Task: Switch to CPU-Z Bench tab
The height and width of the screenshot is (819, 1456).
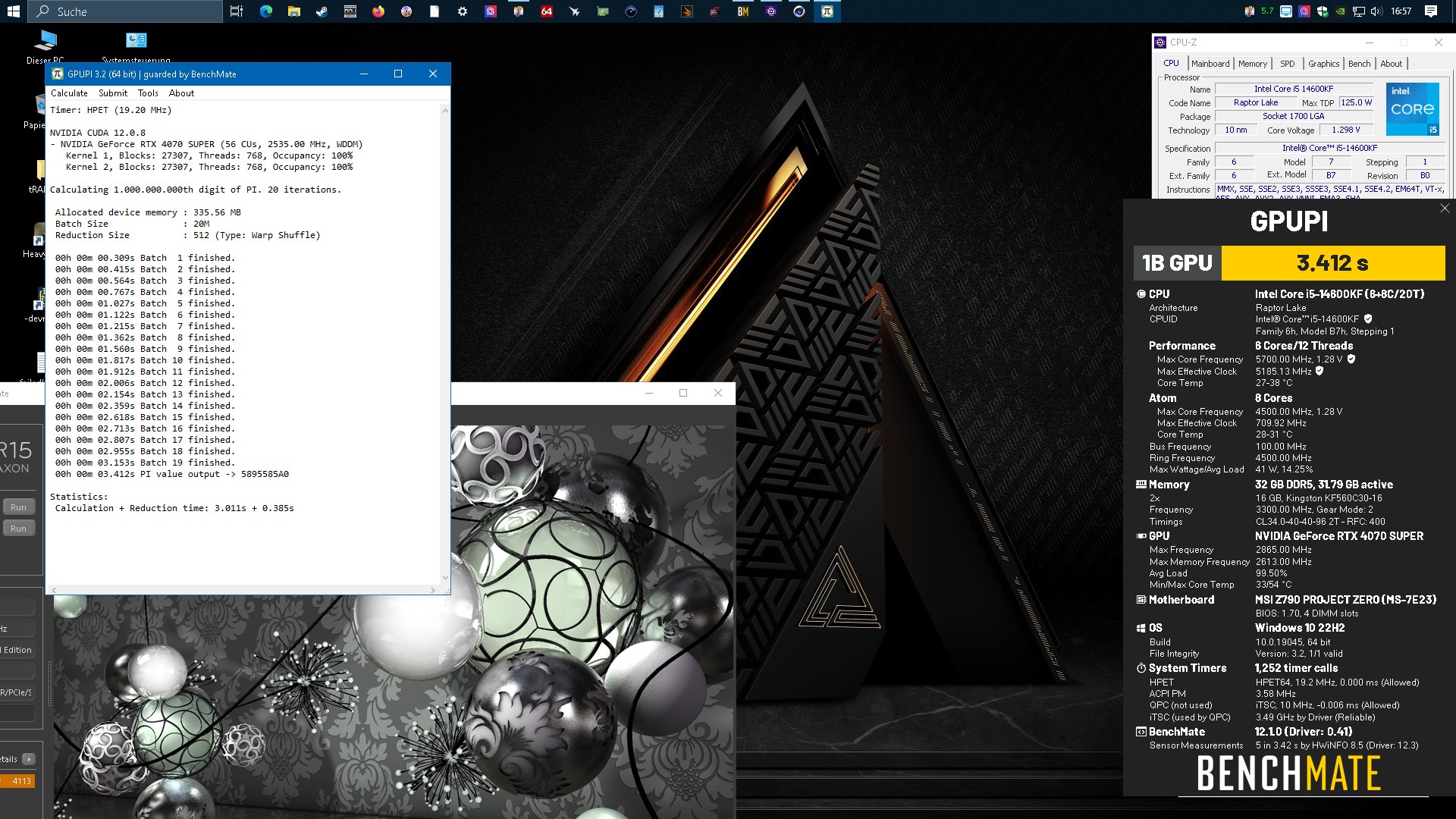Action: (x=1359, y=64)
